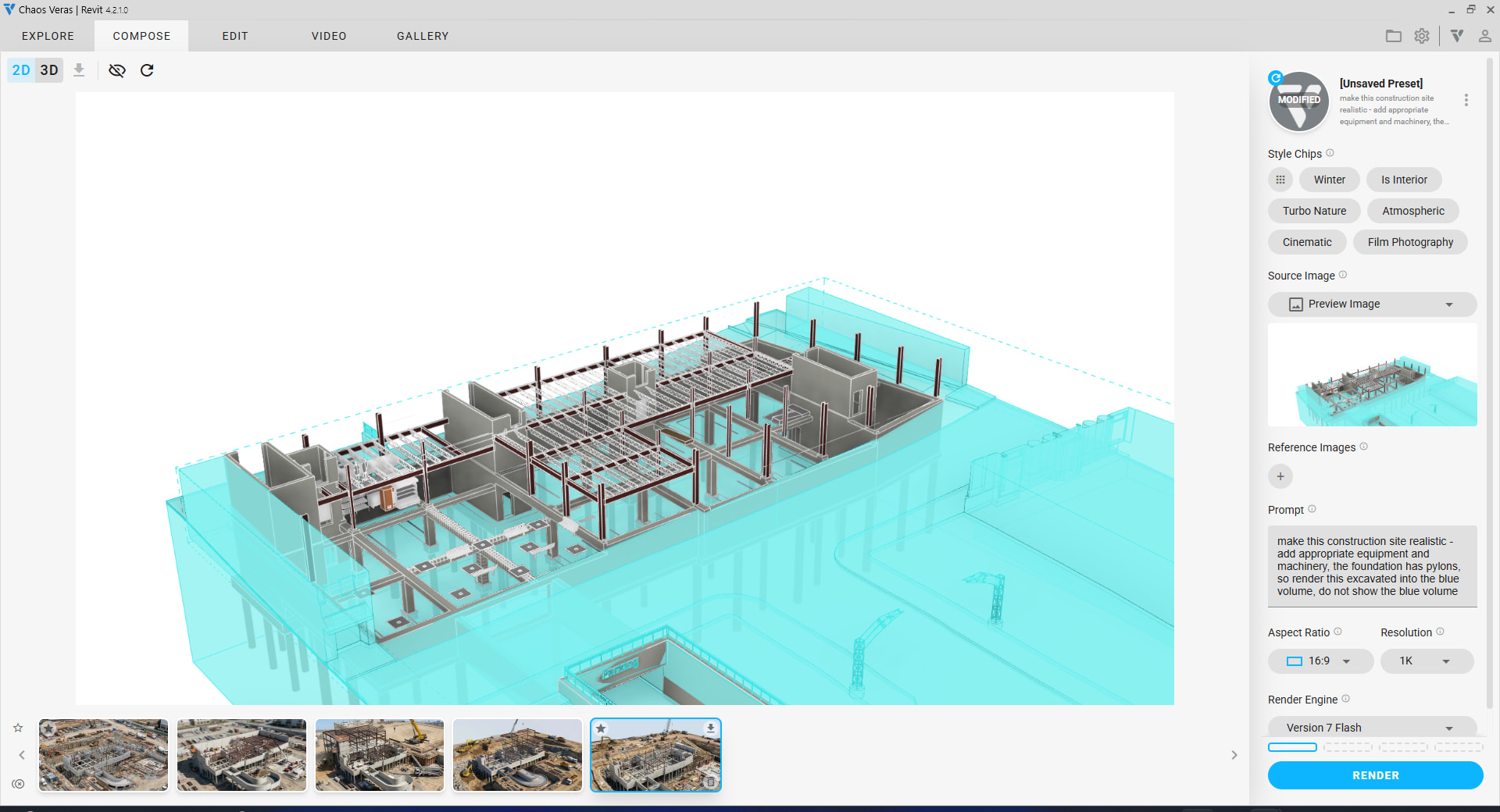Click the user account icon
The image size is (1500, 812).
1484,36
